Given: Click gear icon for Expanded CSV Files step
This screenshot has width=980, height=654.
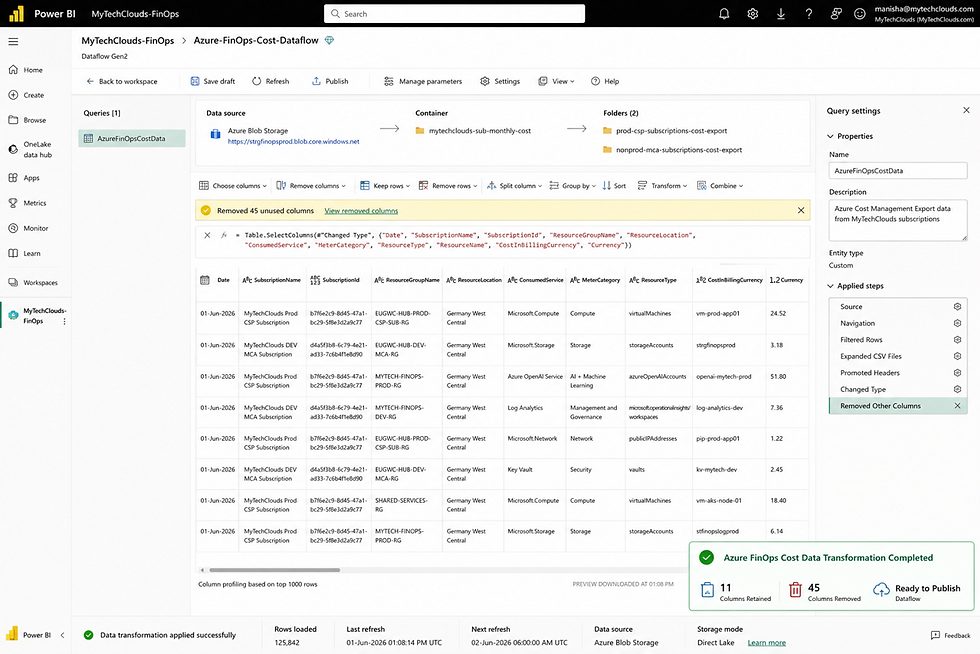Looking at the screenshot, I should tap(957, 356).
